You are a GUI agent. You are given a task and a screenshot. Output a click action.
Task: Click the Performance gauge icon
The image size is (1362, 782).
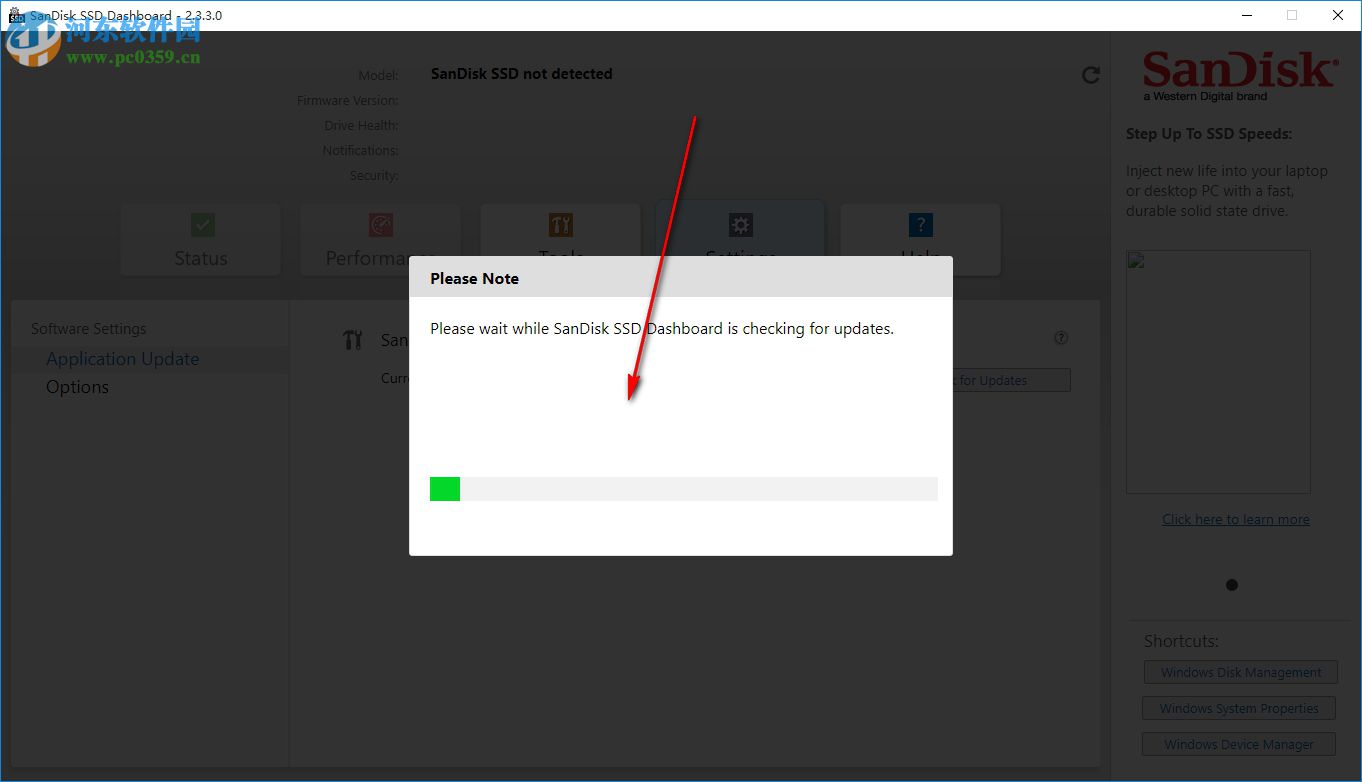(381, 224)
